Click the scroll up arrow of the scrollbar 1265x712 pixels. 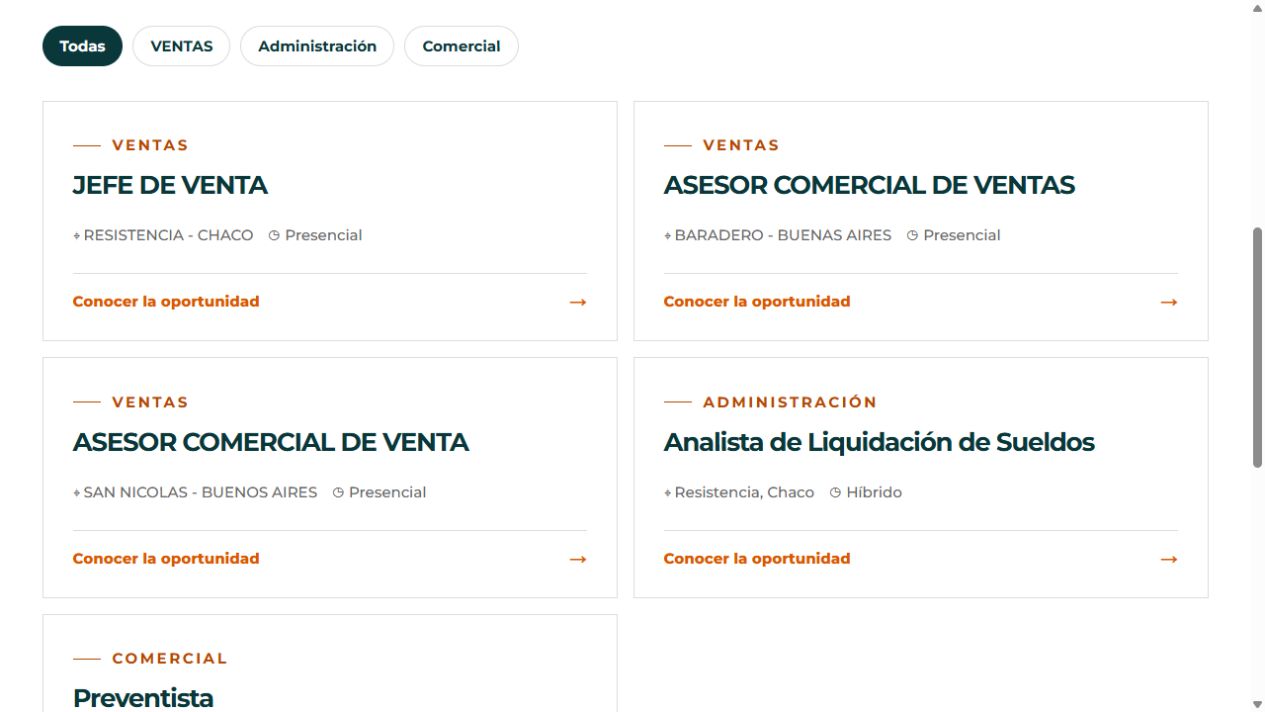click(1258, 8)
